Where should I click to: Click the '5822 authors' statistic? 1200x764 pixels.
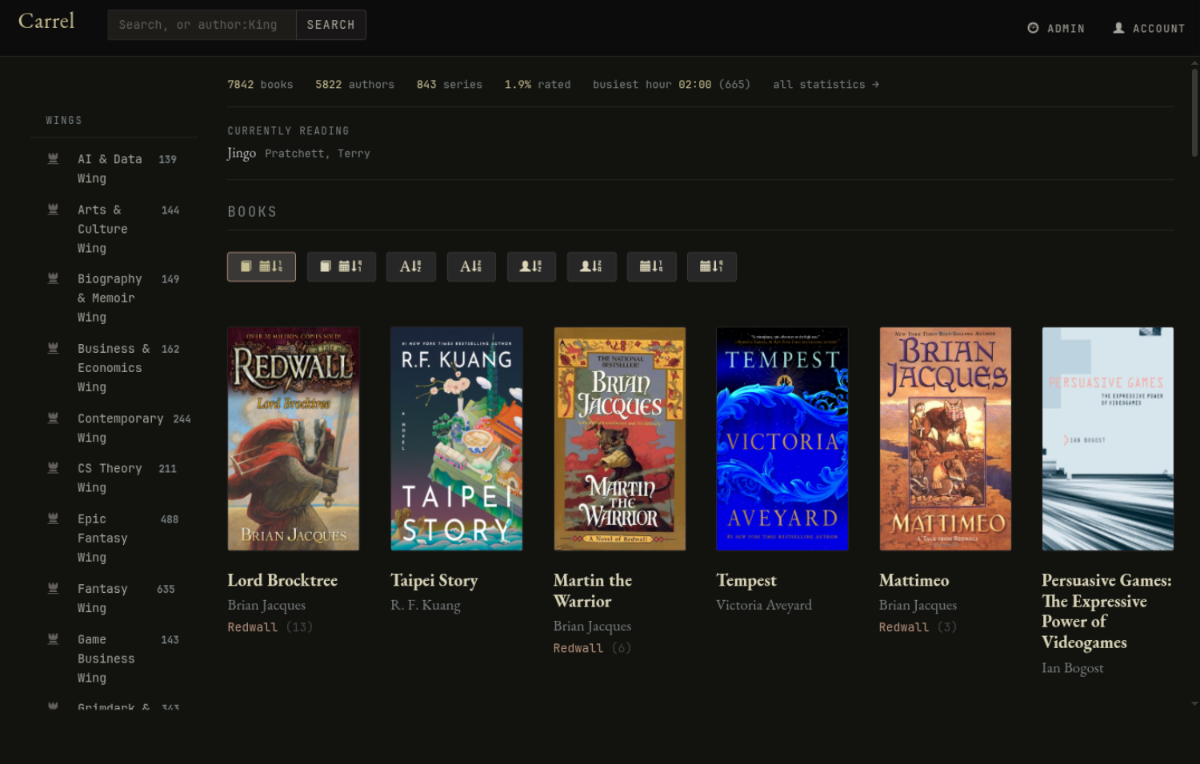[x=355, y=85]
